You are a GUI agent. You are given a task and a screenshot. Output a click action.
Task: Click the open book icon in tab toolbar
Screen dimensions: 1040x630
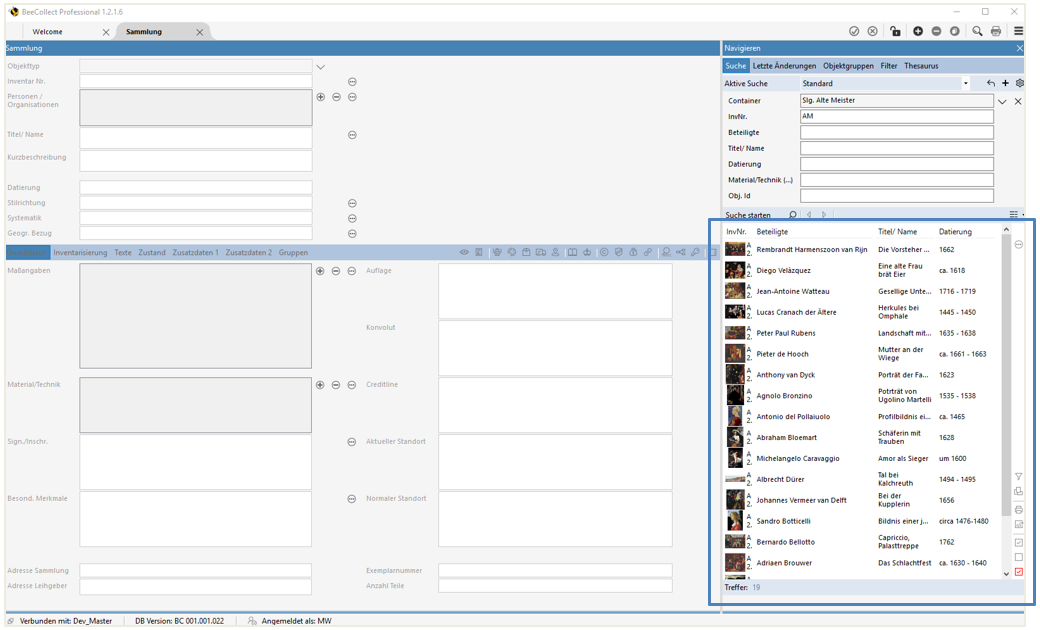(572, 253)
